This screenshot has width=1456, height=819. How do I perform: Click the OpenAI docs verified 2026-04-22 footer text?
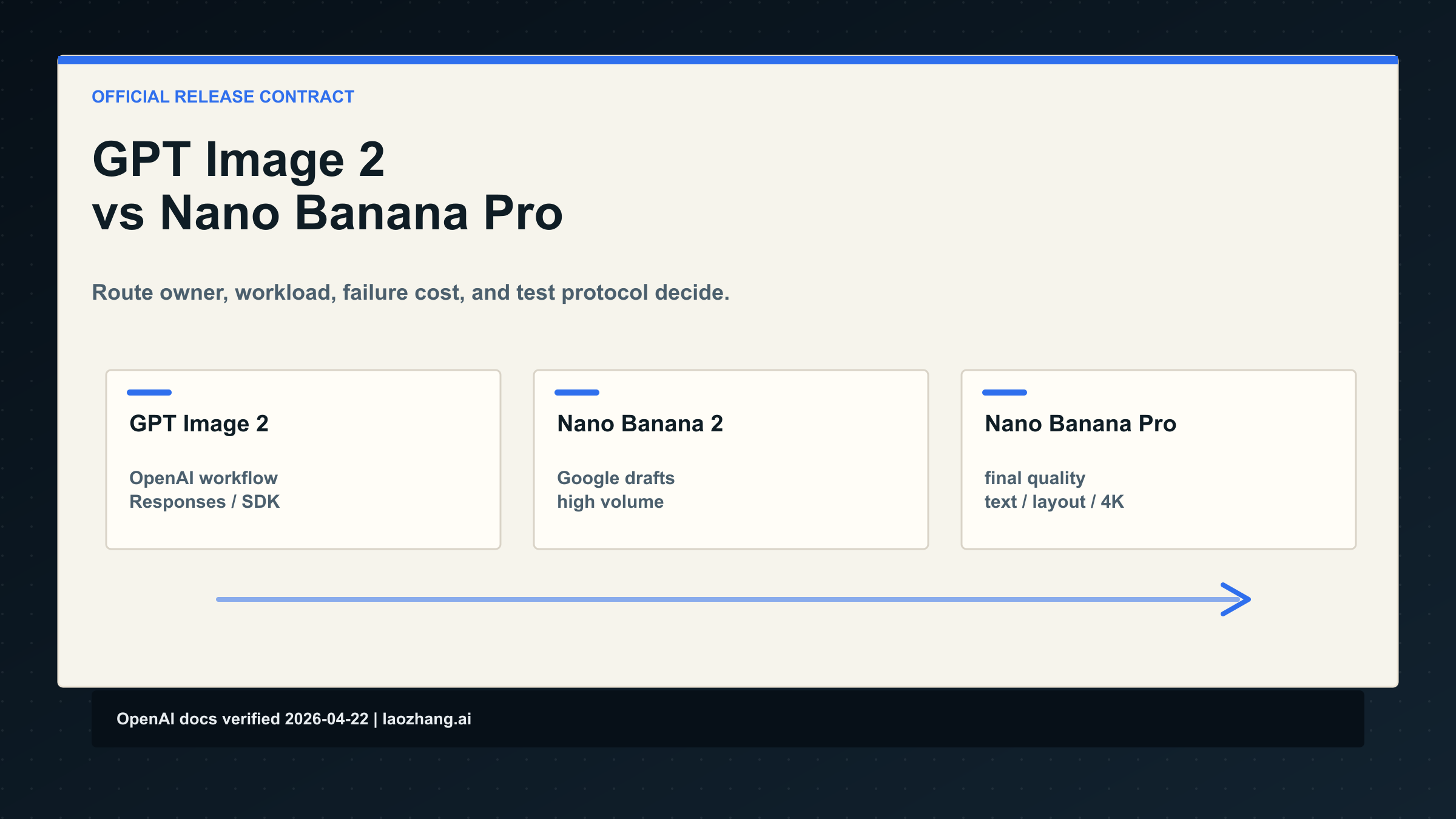[294, 719]
